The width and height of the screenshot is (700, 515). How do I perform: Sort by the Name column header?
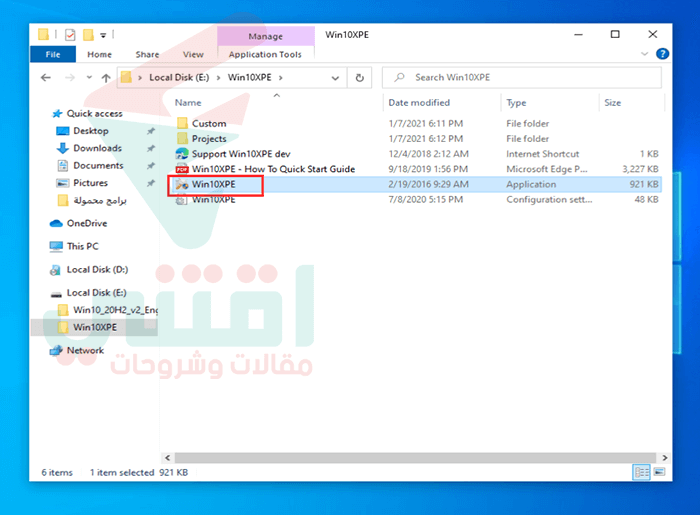[x=188, y=103]
